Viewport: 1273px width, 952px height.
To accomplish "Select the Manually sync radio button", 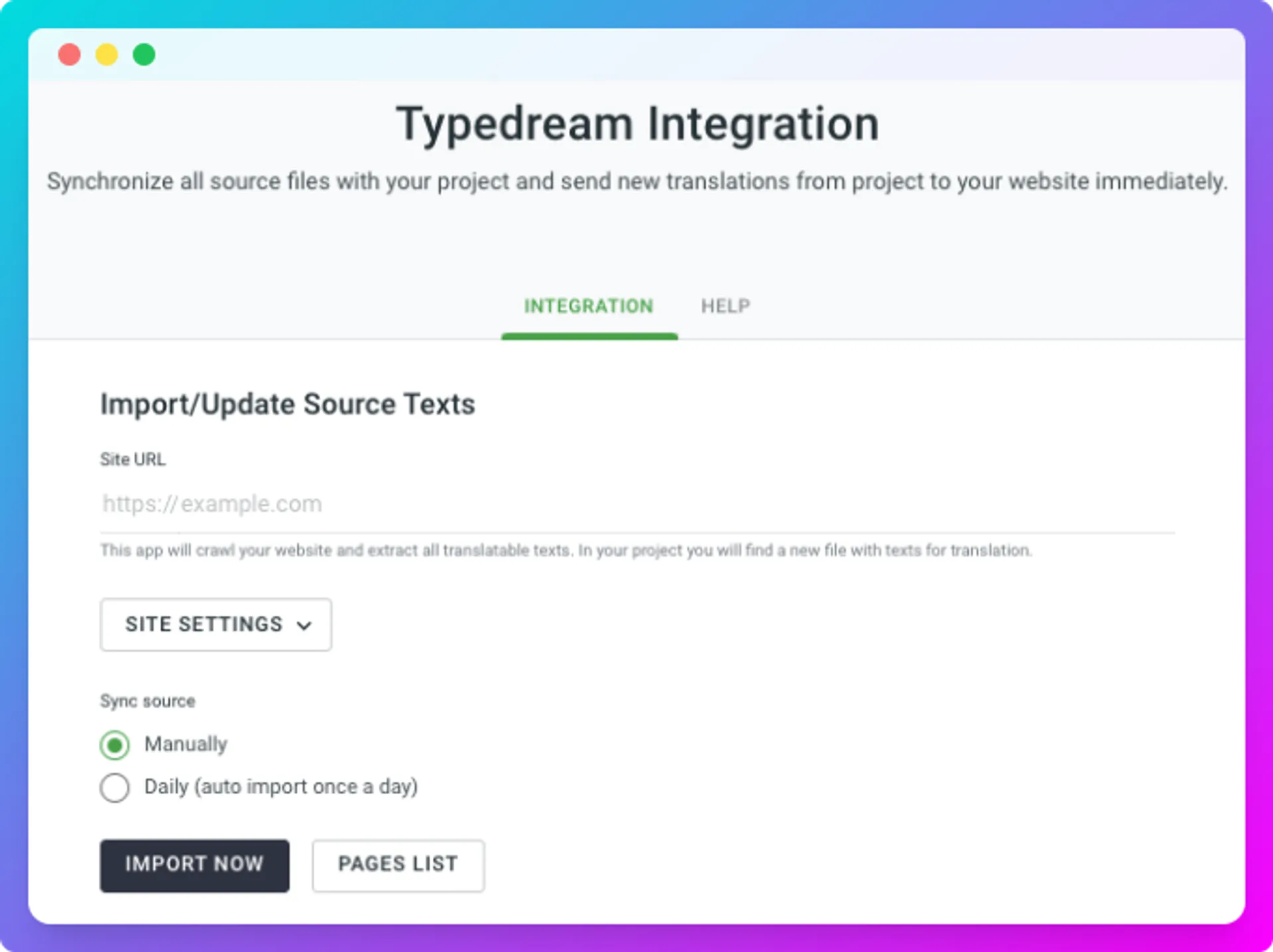I will pyautogui.click(x=115, y=745).
